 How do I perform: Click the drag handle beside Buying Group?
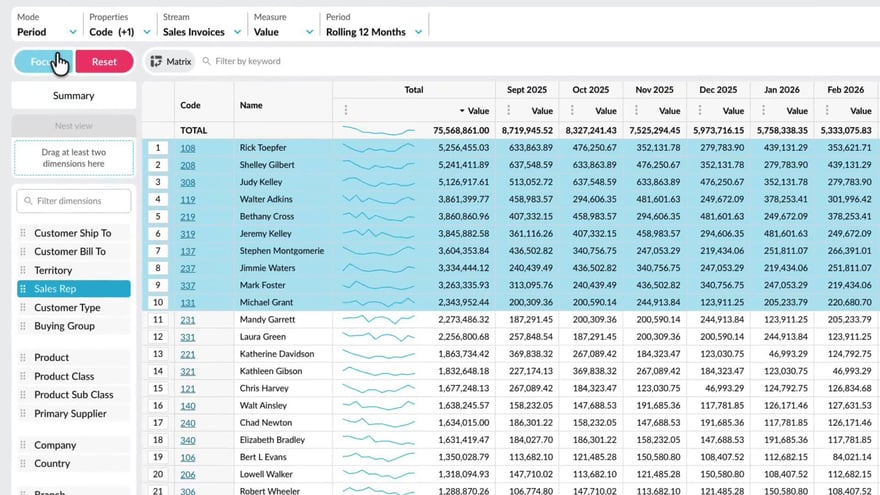click(x=23, y=326)
